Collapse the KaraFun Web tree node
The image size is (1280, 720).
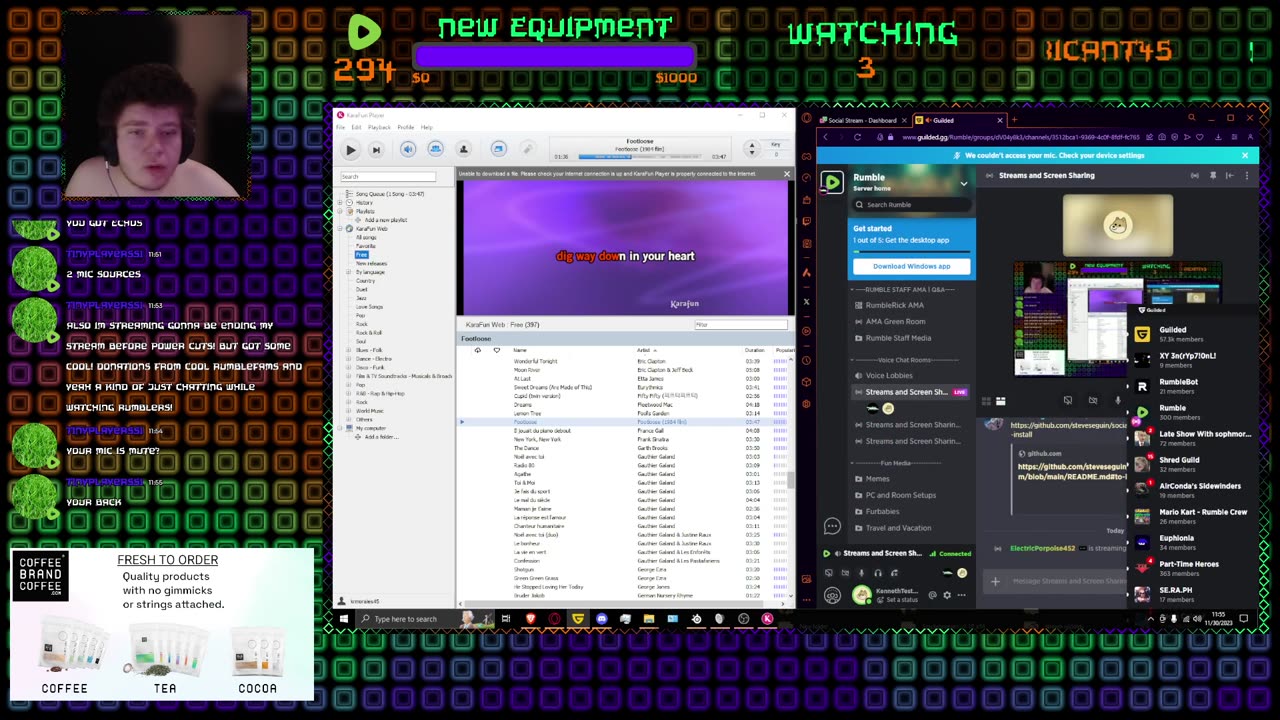[x=340, y=228]
